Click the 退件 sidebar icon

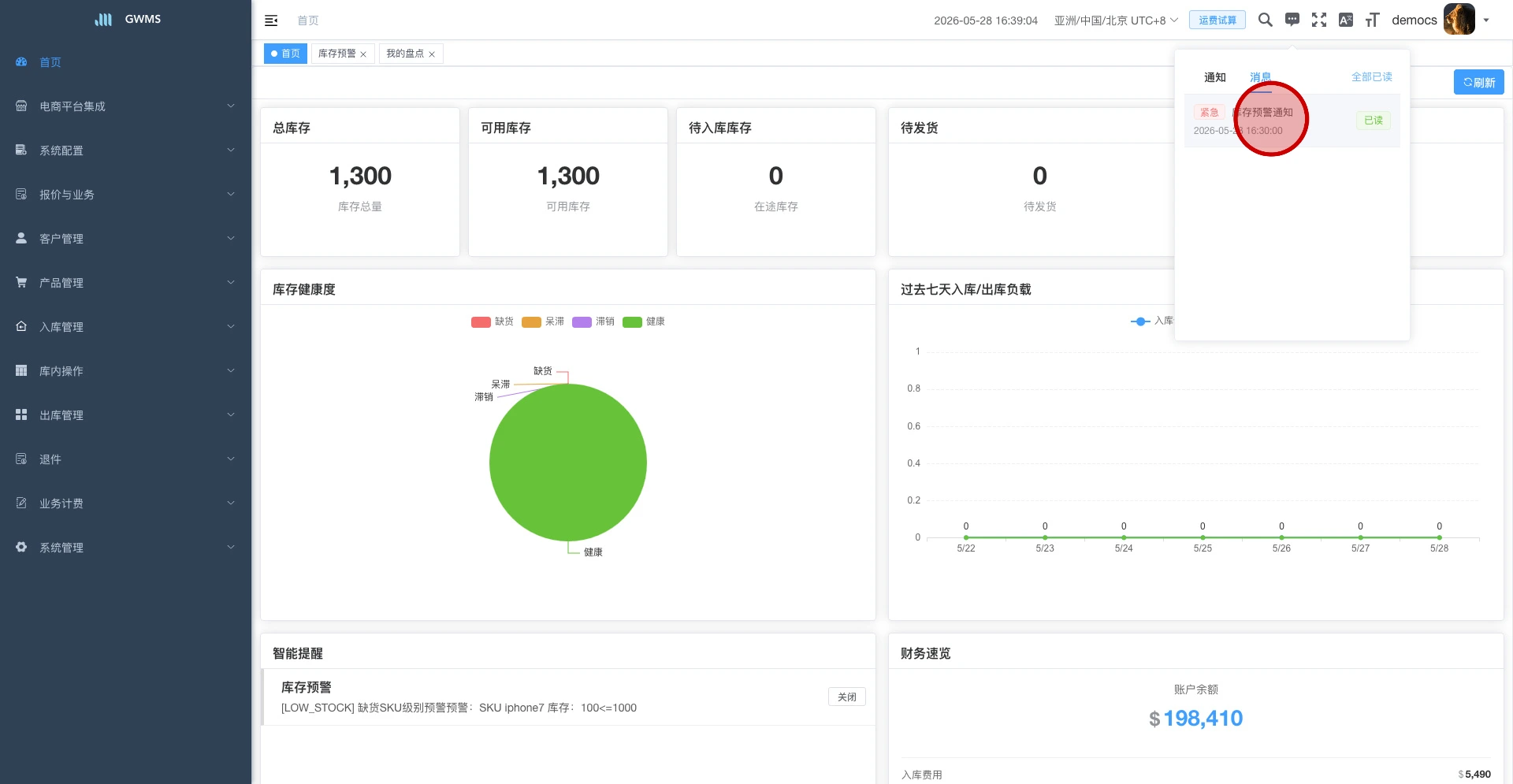coord(21,459)
